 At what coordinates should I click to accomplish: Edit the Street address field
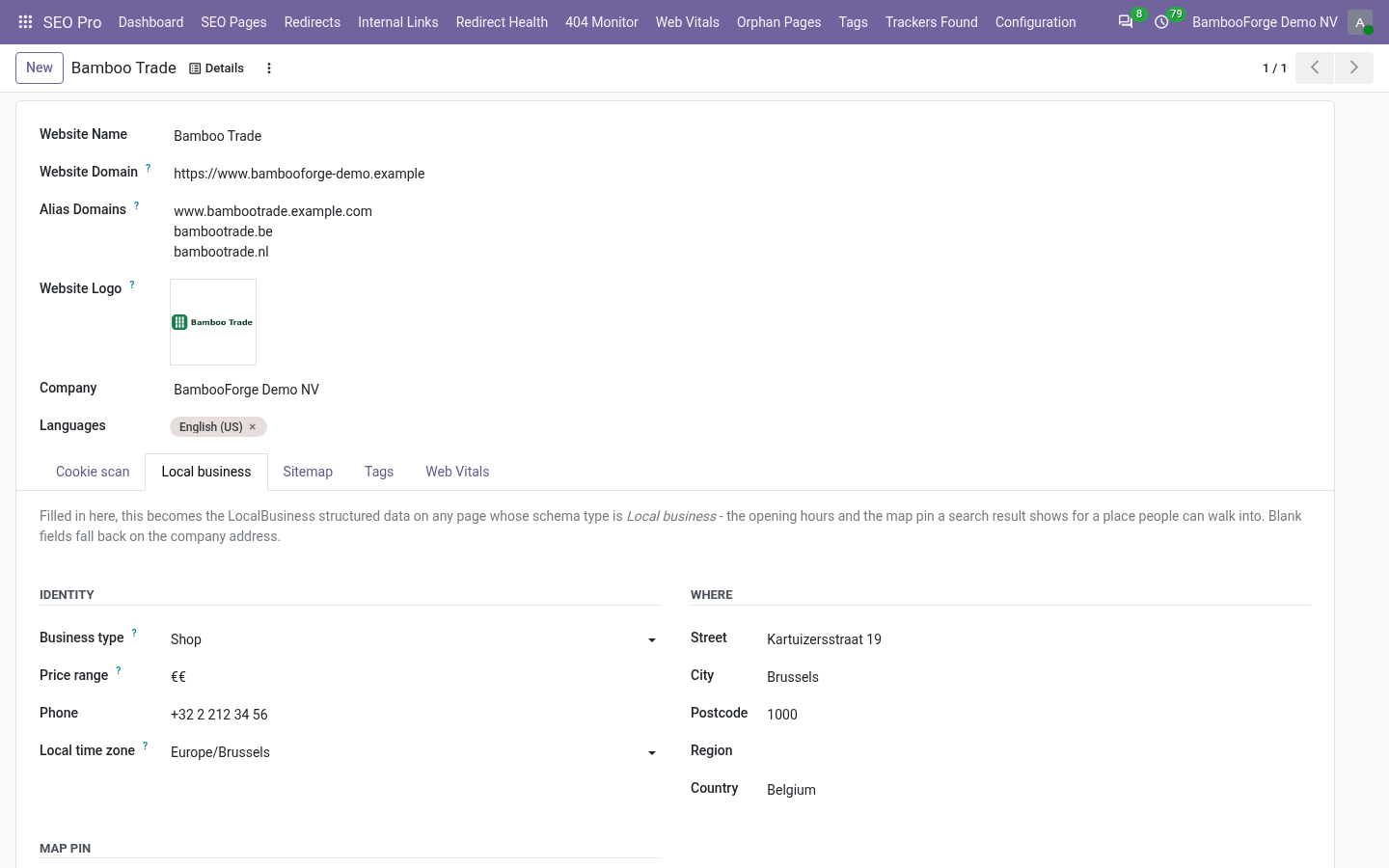(1037, 639)
